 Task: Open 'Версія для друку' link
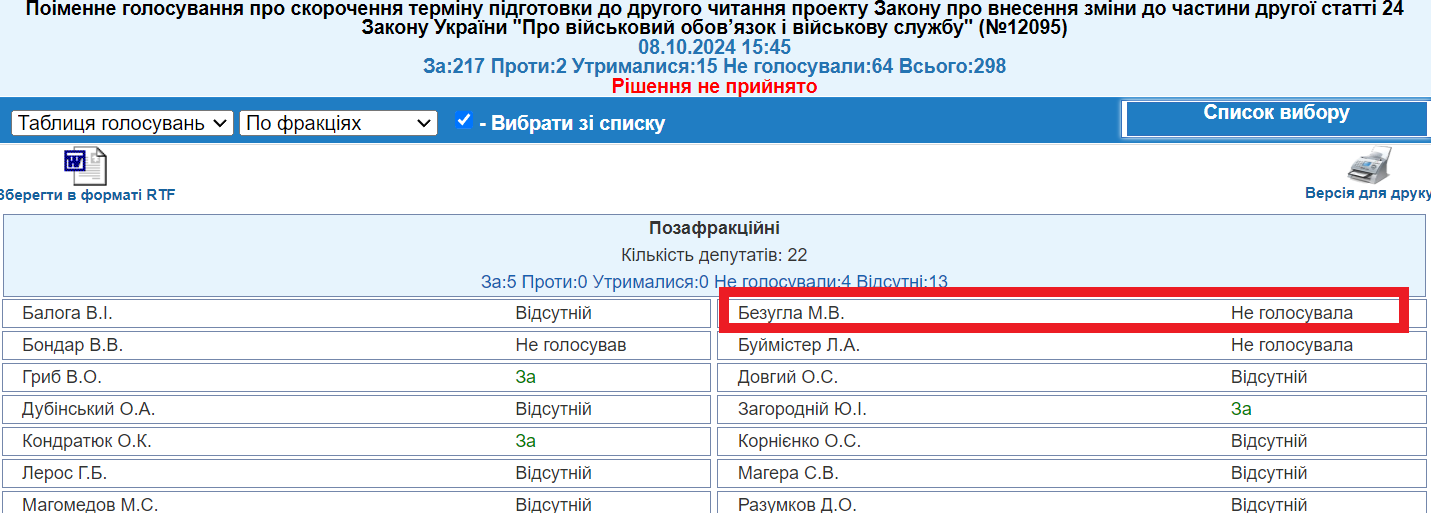point(1367,193)
